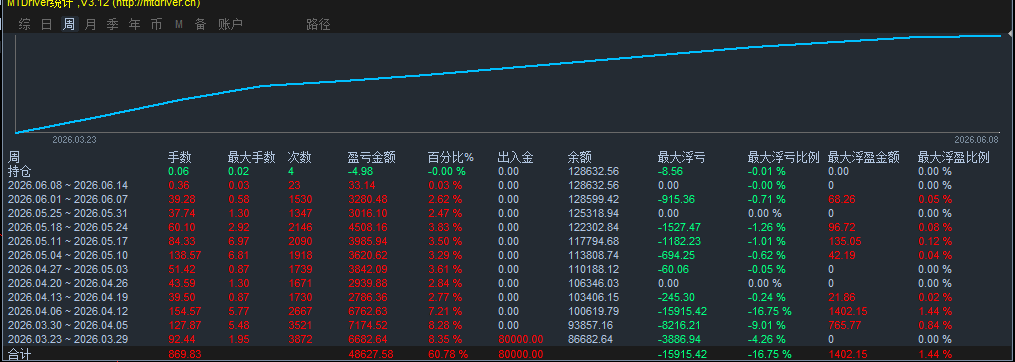Click the blue equity curve line

click(508, 68)
